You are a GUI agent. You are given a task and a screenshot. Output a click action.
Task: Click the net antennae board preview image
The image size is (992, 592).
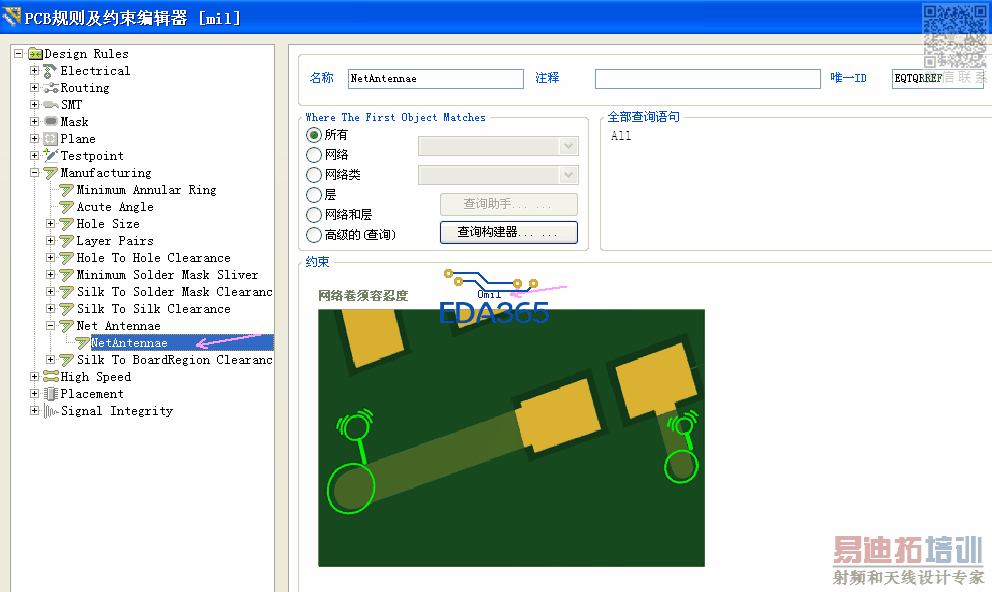pos(511,438)
